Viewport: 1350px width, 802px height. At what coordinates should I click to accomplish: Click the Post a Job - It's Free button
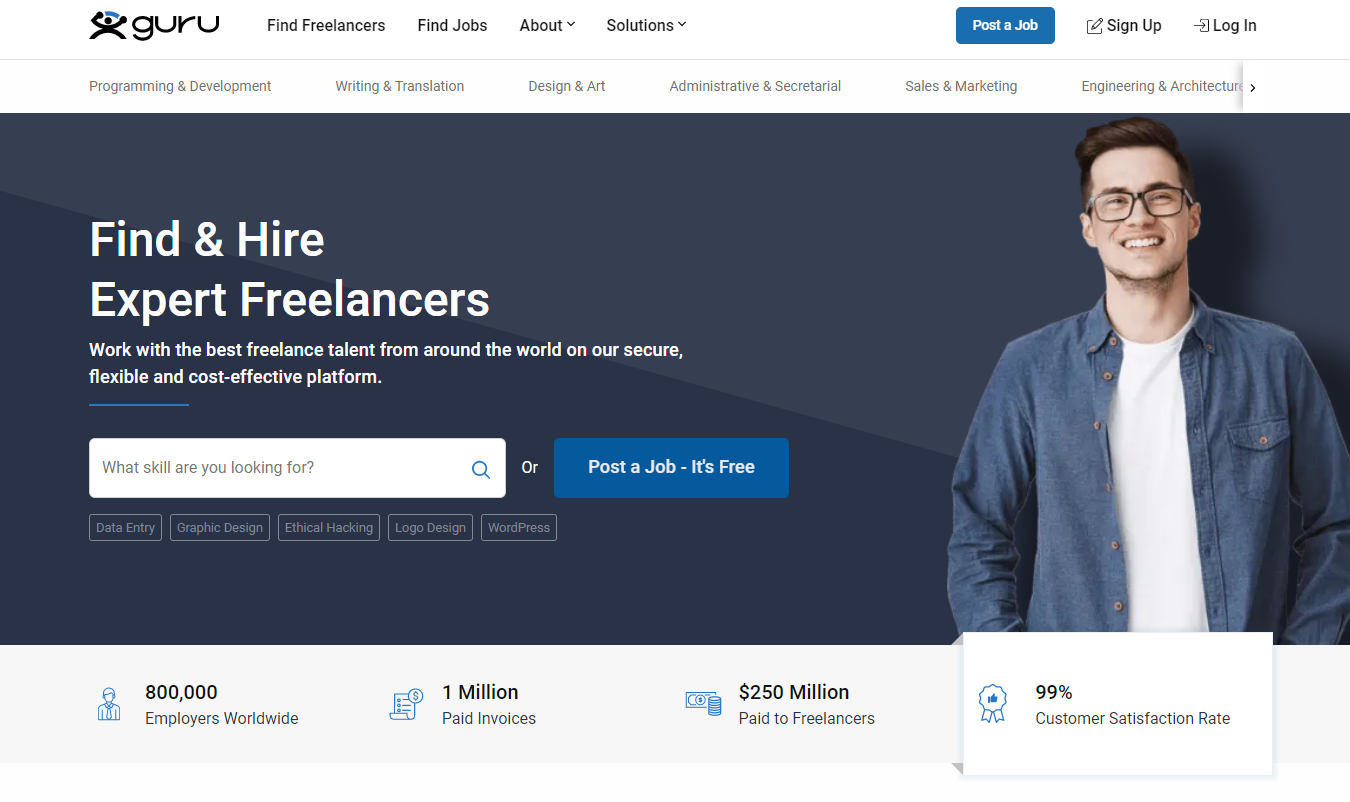point(671,467)
